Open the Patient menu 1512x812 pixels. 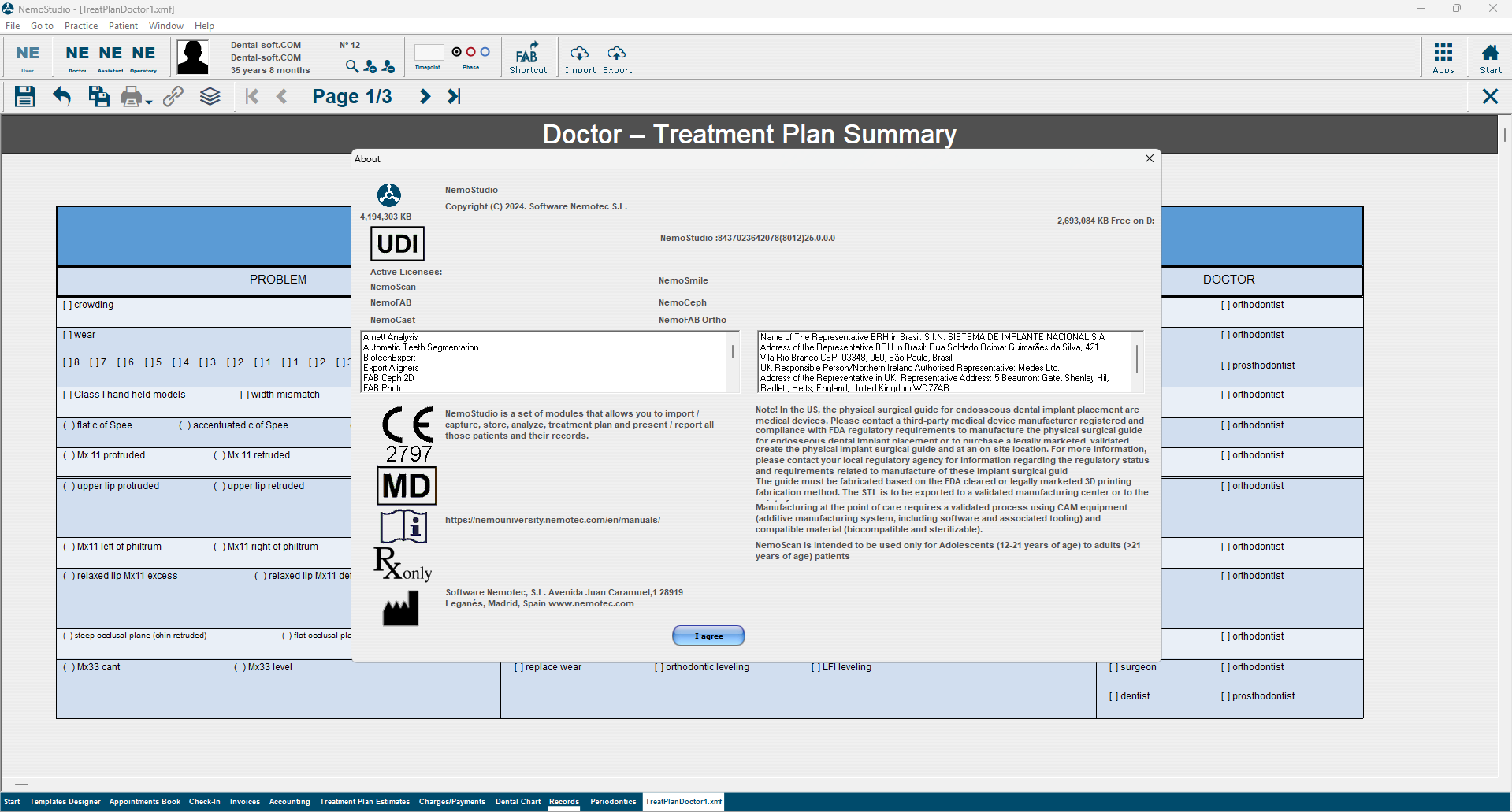pyautogui.click(x=123, y=26)
